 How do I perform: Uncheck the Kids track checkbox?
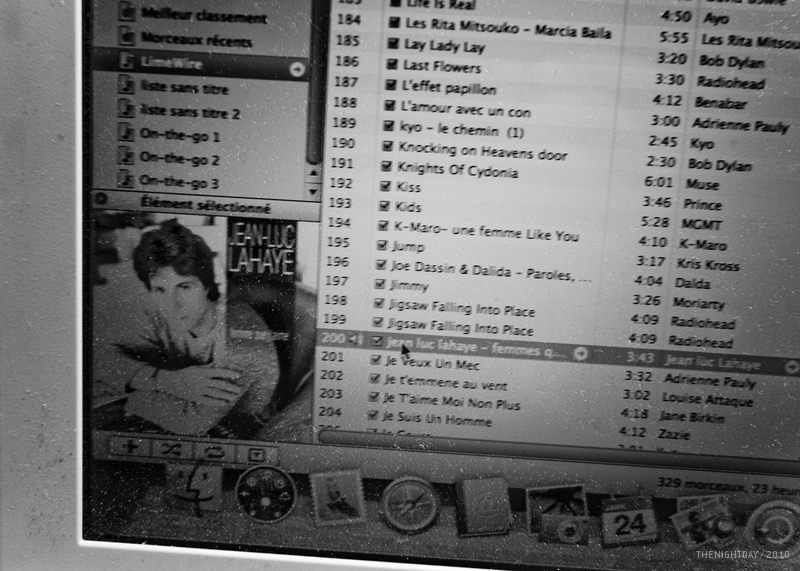click(384, 206)
